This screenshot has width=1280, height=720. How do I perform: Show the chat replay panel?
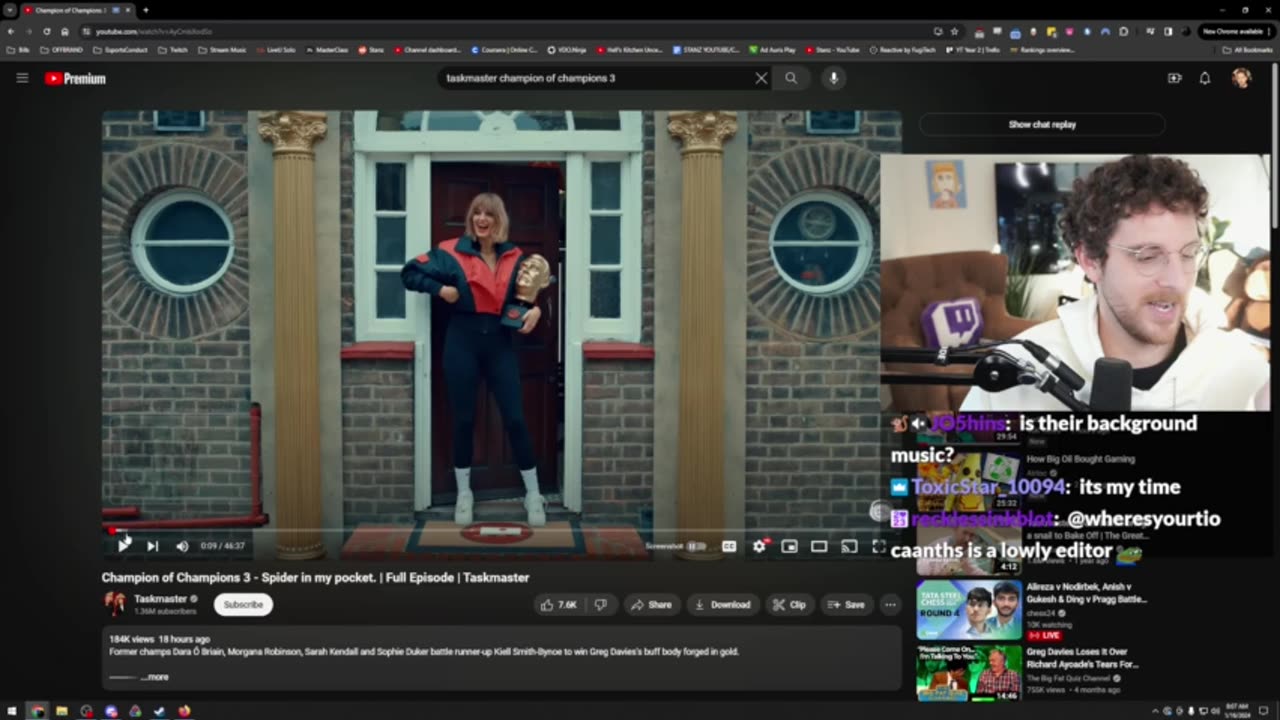click(x=1042, y=124)
